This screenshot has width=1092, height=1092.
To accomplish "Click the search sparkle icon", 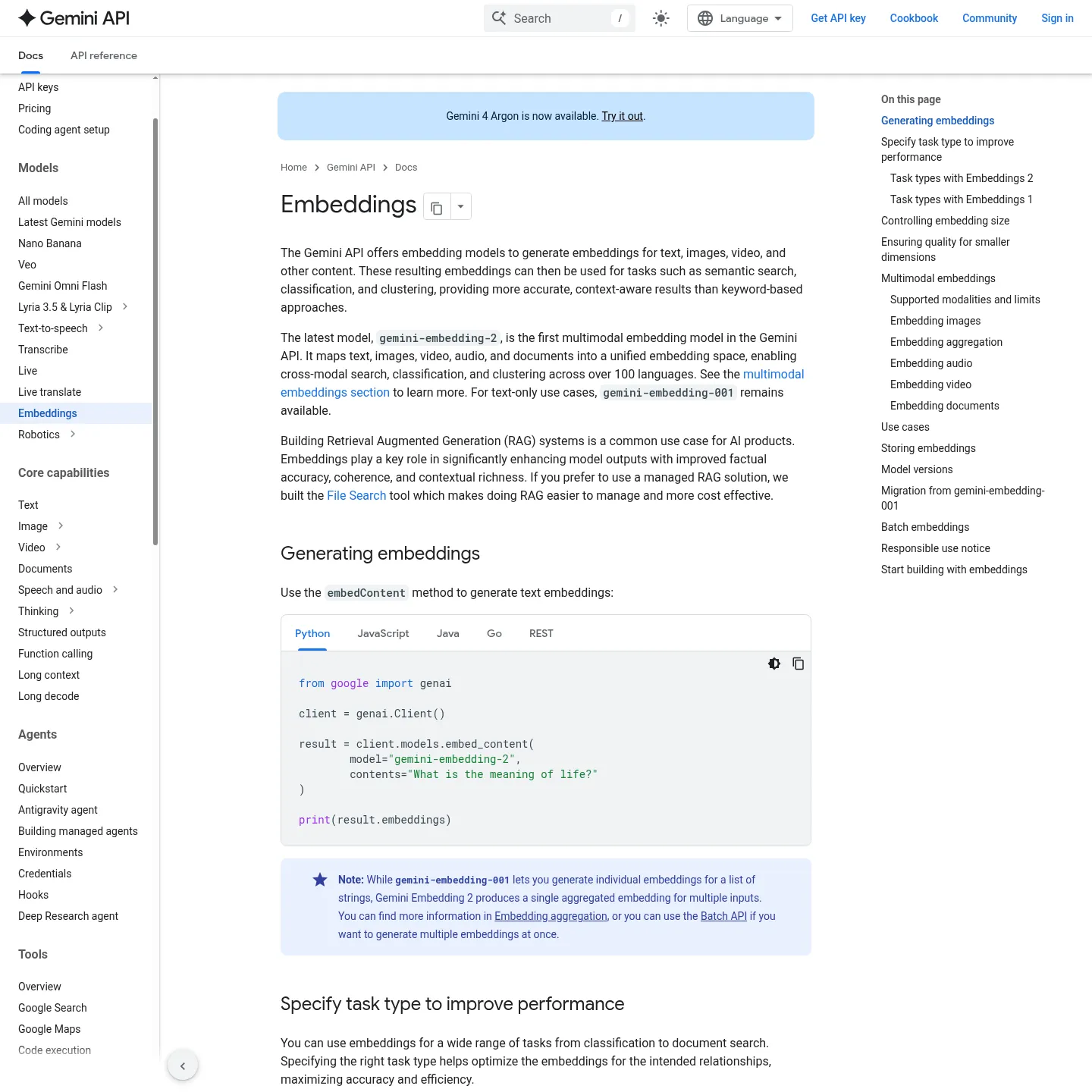I will (x=499, y=18).
